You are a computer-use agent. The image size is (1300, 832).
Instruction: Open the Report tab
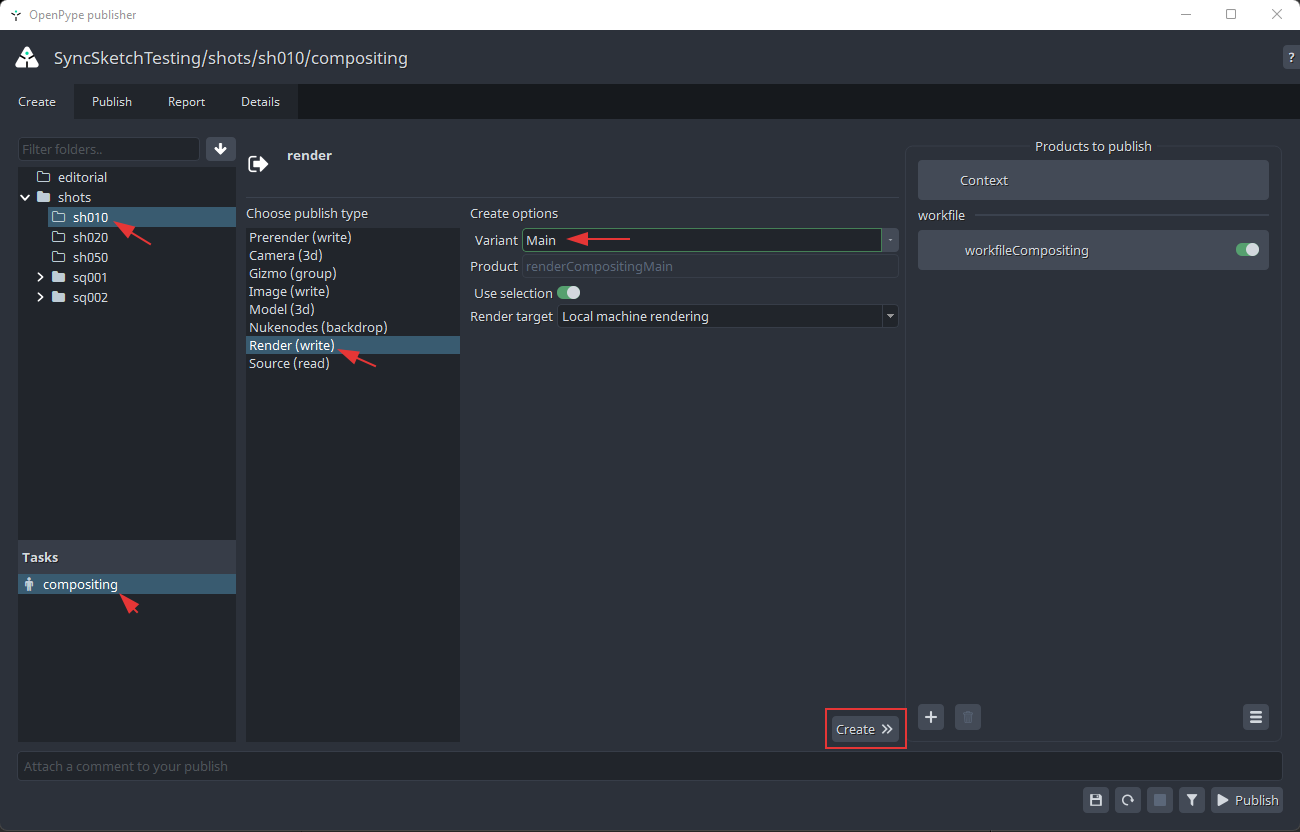pyautogui.click(x=187, y=102)
